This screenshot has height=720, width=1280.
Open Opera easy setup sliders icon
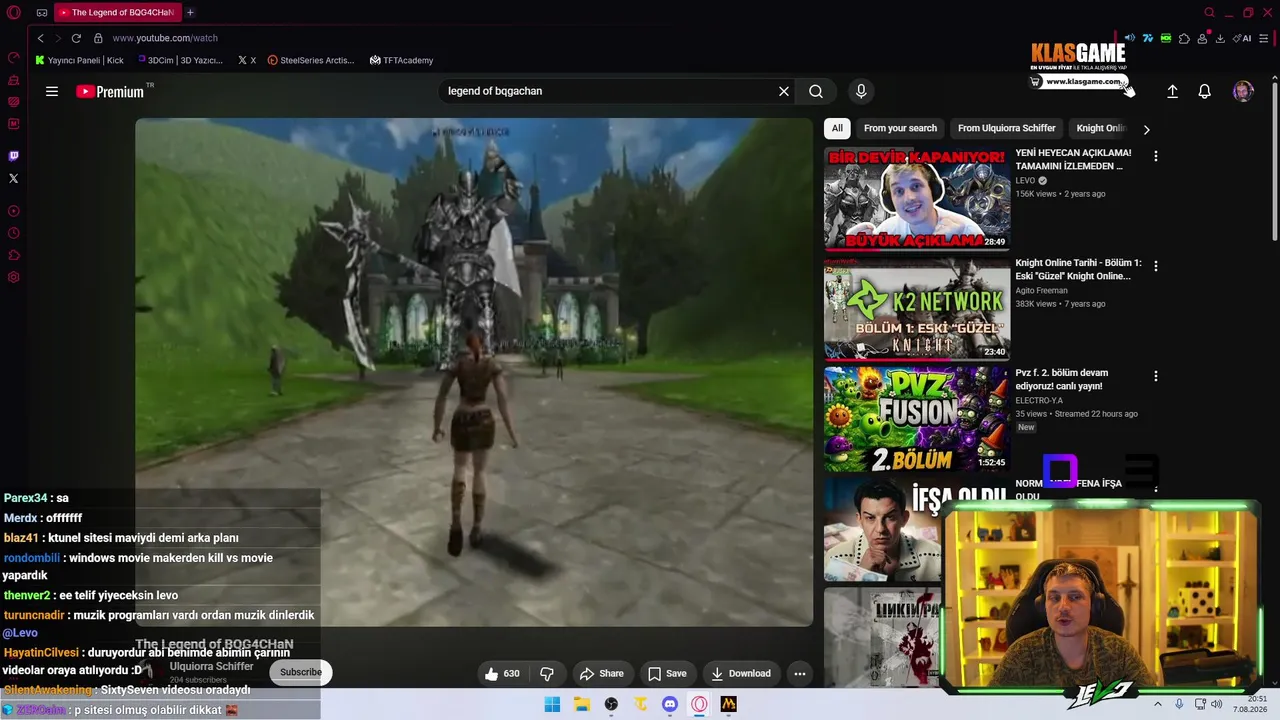tap(1264, 38)
